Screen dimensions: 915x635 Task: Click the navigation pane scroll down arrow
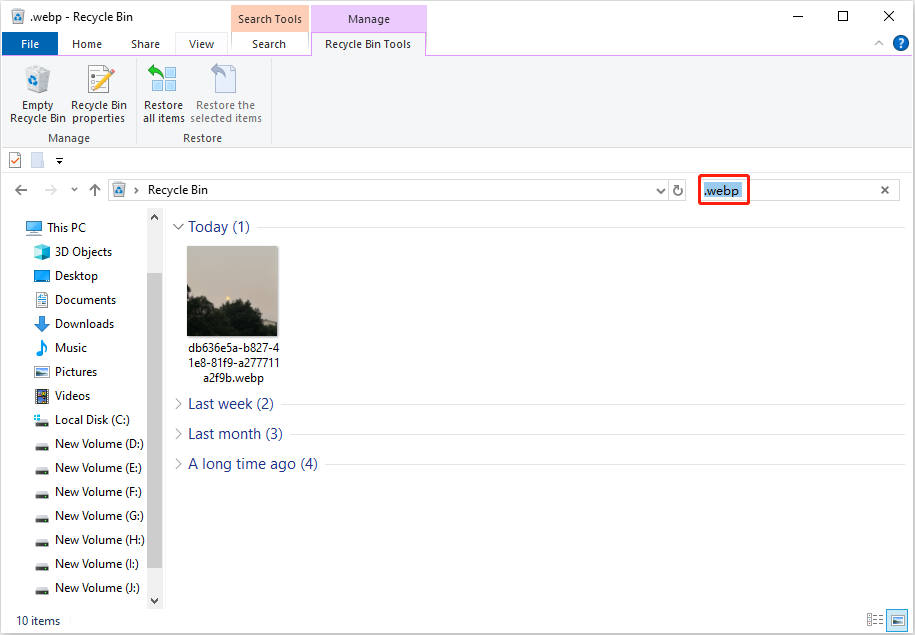[x=155, y=600]
